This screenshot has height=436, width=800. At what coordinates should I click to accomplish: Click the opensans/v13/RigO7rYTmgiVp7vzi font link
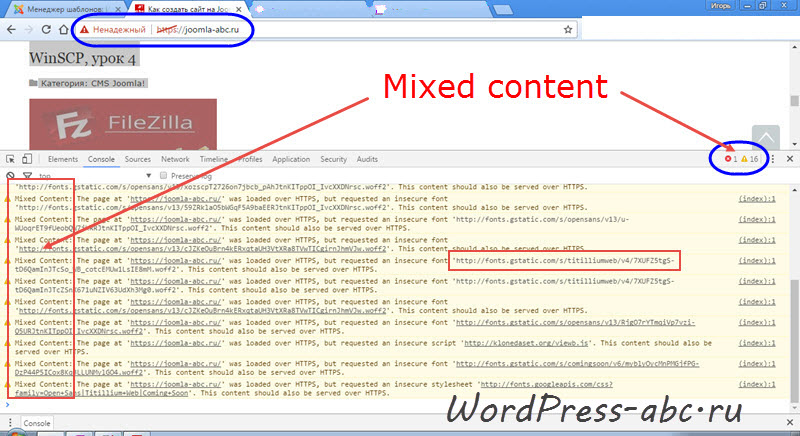point(575,322)
